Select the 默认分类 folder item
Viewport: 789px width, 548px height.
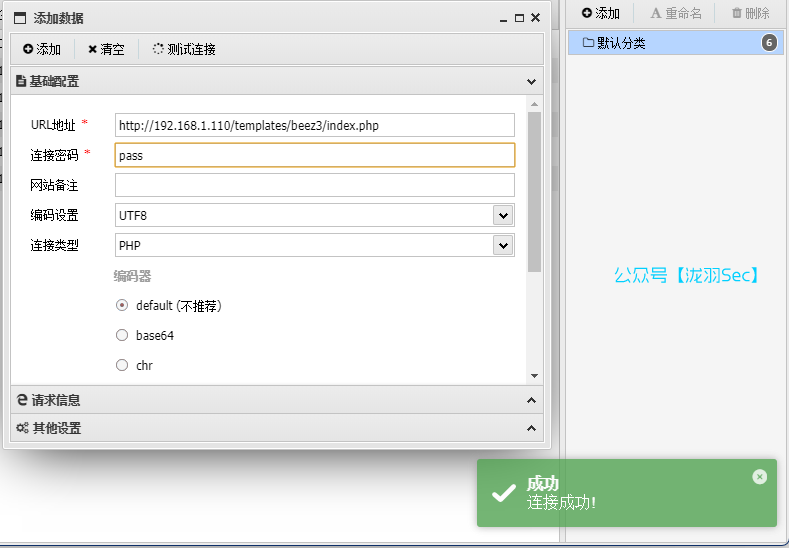(x=620, y=43)
